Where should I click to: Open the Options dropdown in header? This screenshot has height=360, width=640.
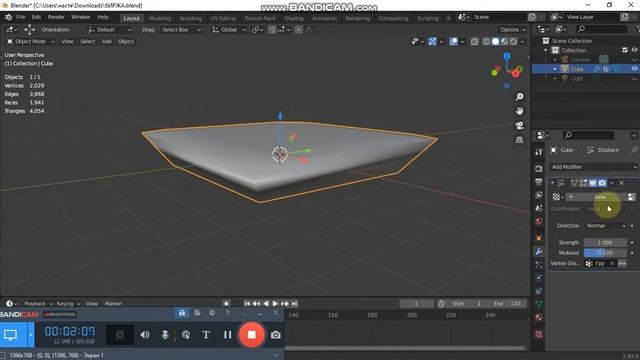tap(513, 30)
